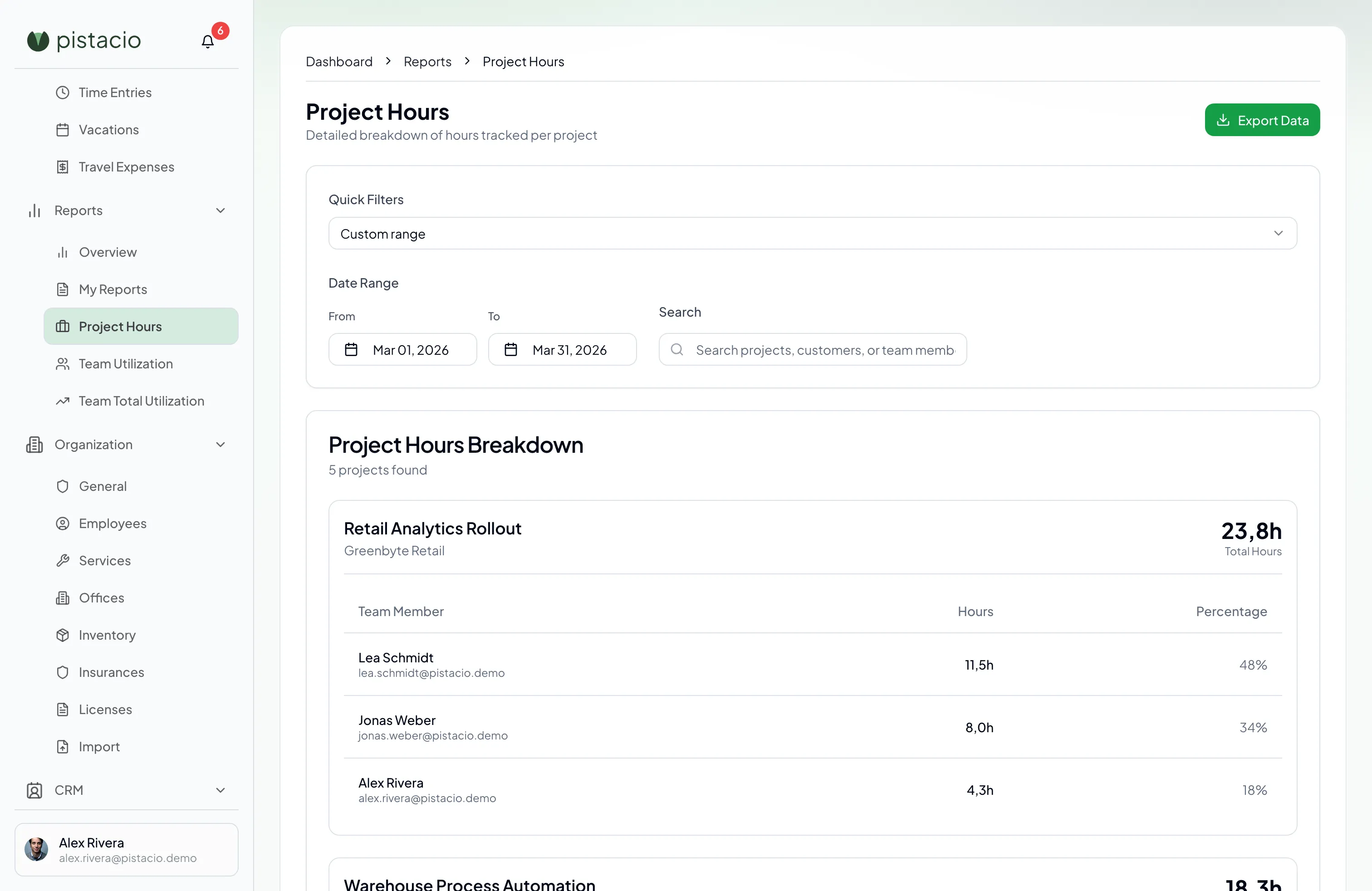The height and width of the screenshot is (891, 1372).
Task: Click the Import file icon
Action: point(63,746)
